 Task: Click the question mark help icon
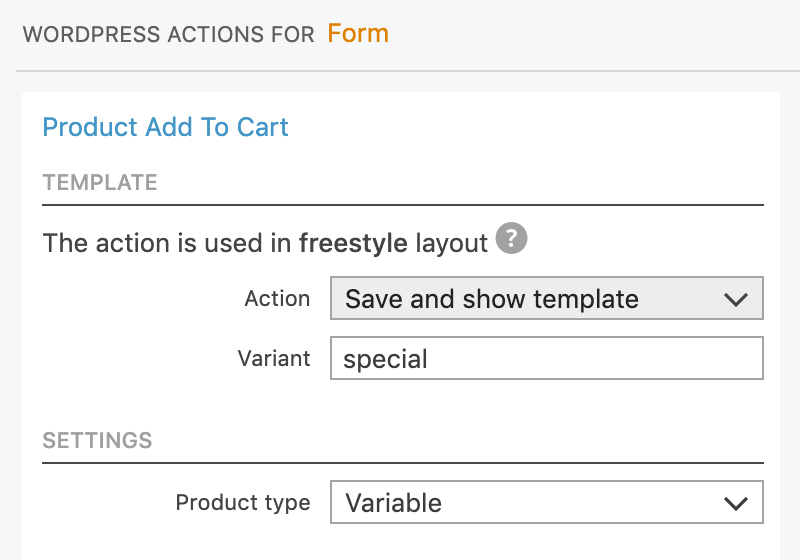tap(511, 238)
